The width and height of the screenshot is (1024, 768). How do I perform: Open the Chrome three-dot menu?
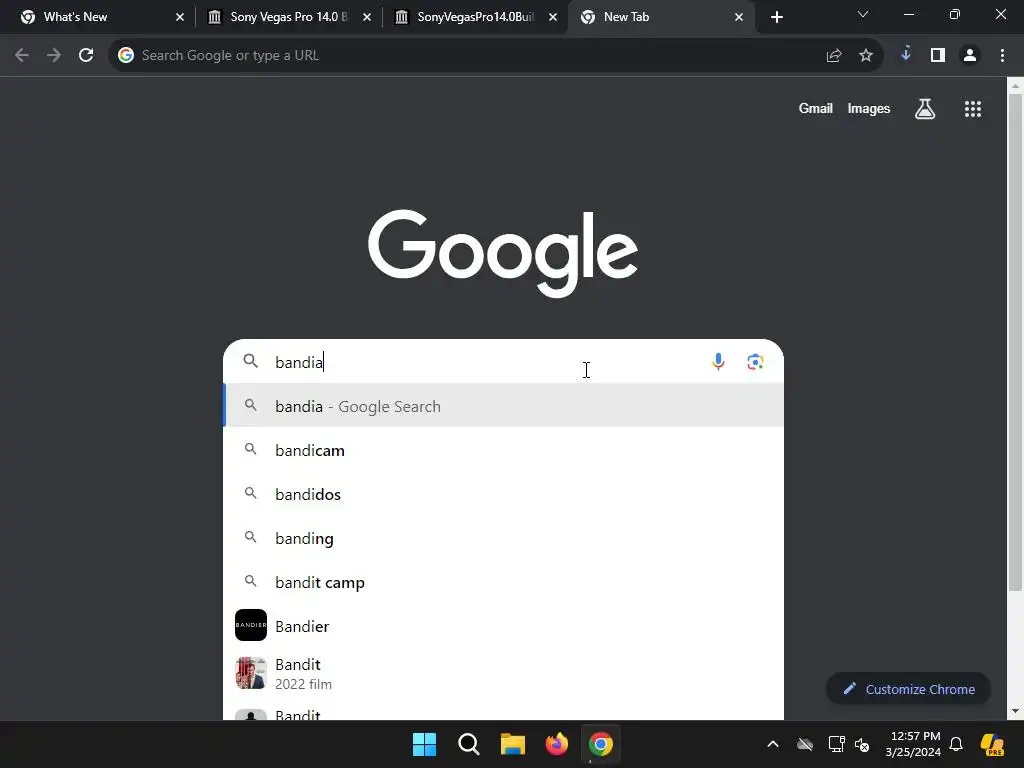[1002, 56]
